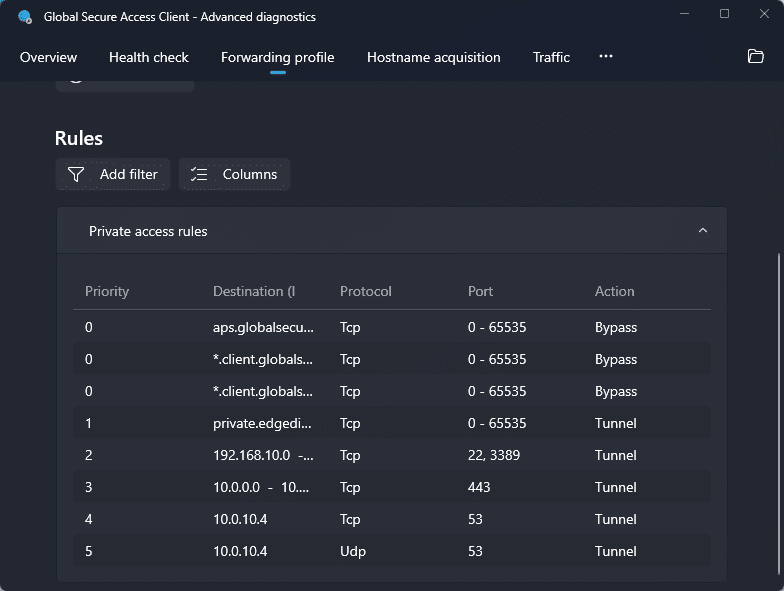Viewport: 784px width, 591px height.
Task: Click the 443 port value
Action: 479,488
